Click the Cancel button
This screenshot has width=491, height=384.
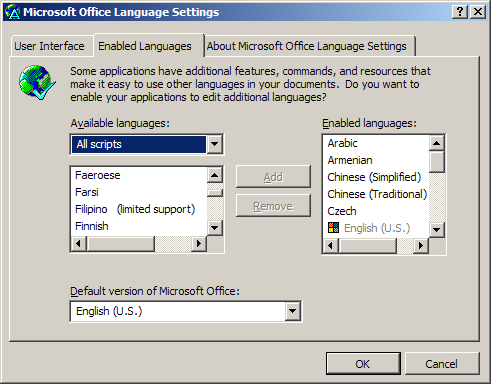tap(442, 364)
